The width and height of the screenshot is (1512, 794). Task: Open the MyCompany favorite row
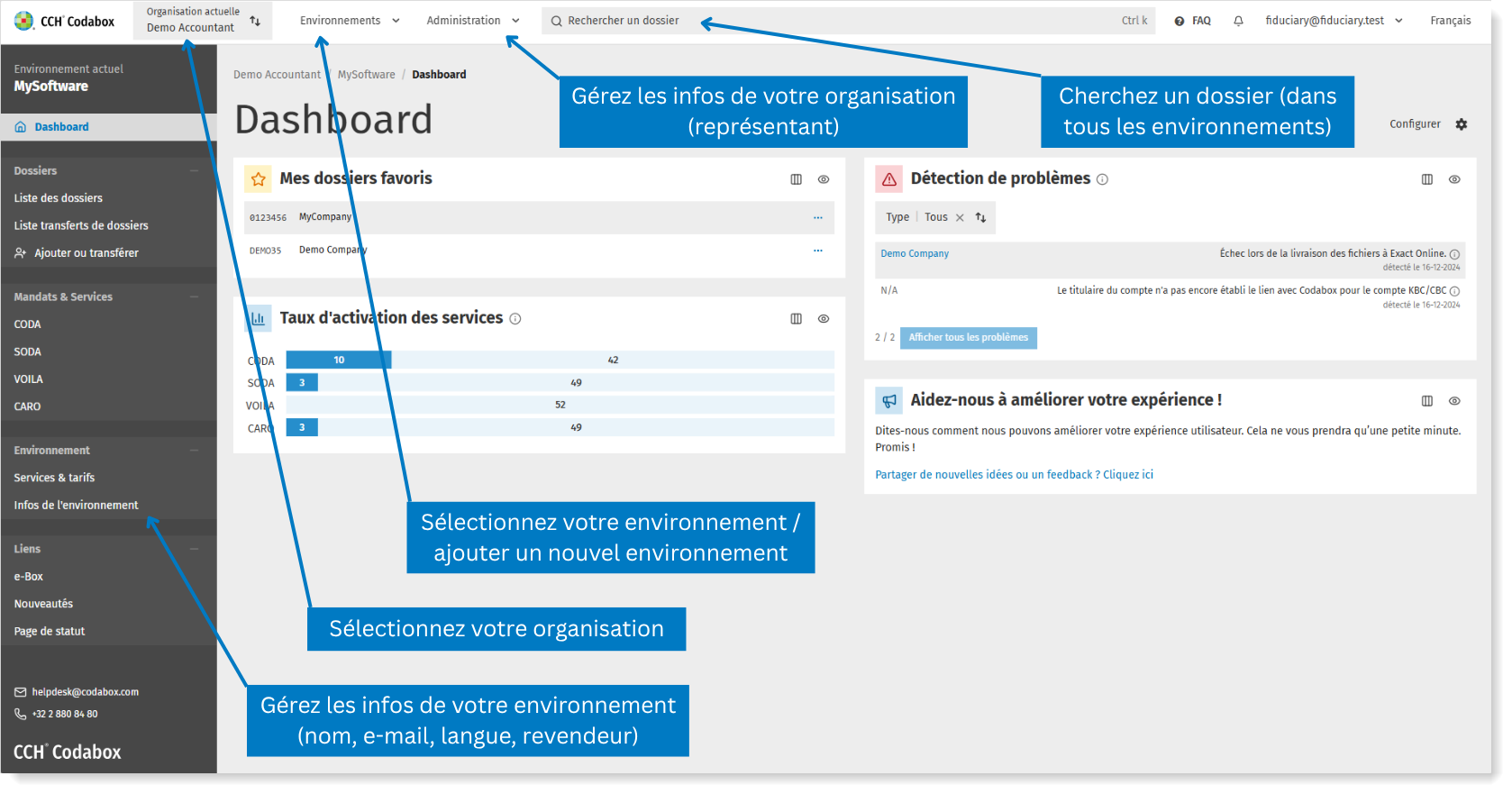click(x=539, y=218)
